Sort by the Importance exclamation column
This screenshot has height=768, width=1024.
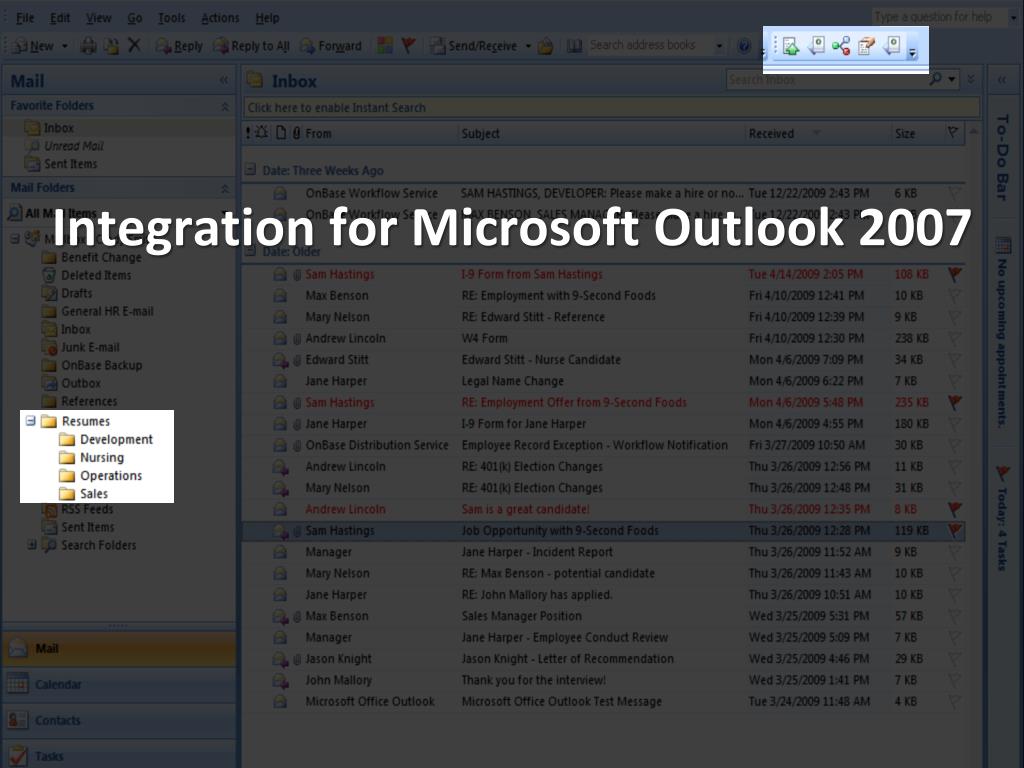[x=248, y=133]
